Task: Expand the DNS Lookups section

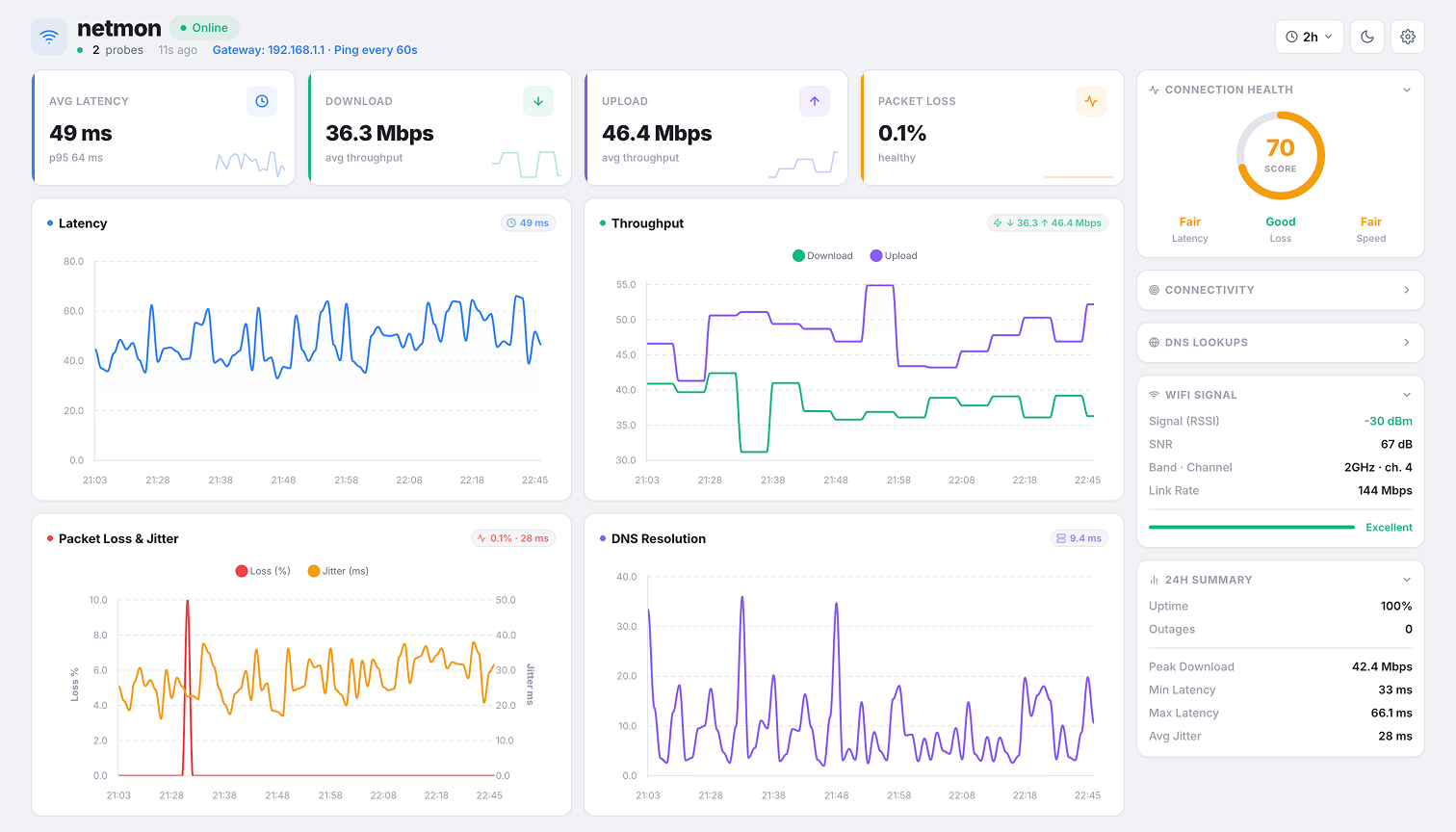Action: pos(1281,343)
